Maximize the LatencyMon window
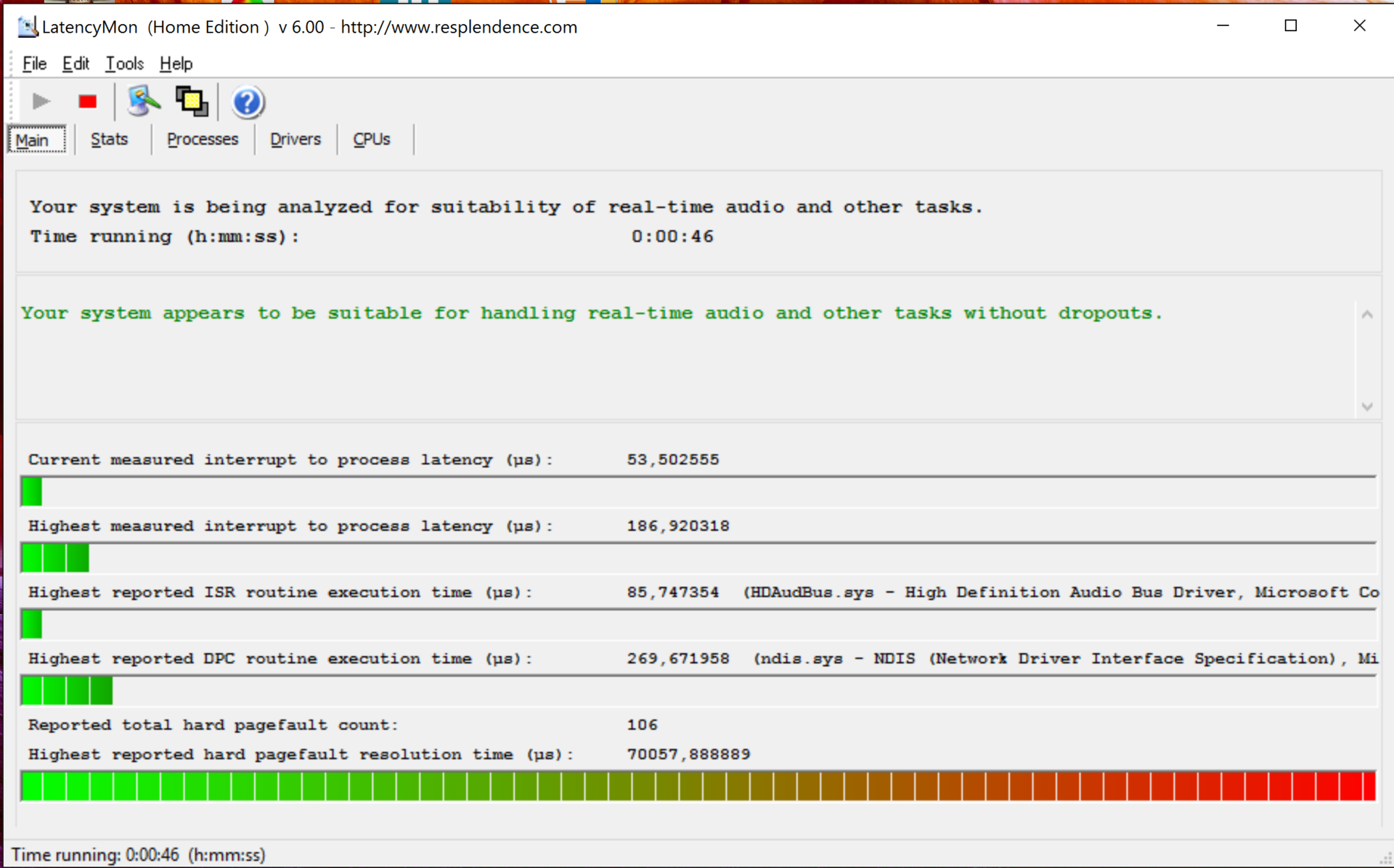The image size is (1394, 868). point(1290,26)
